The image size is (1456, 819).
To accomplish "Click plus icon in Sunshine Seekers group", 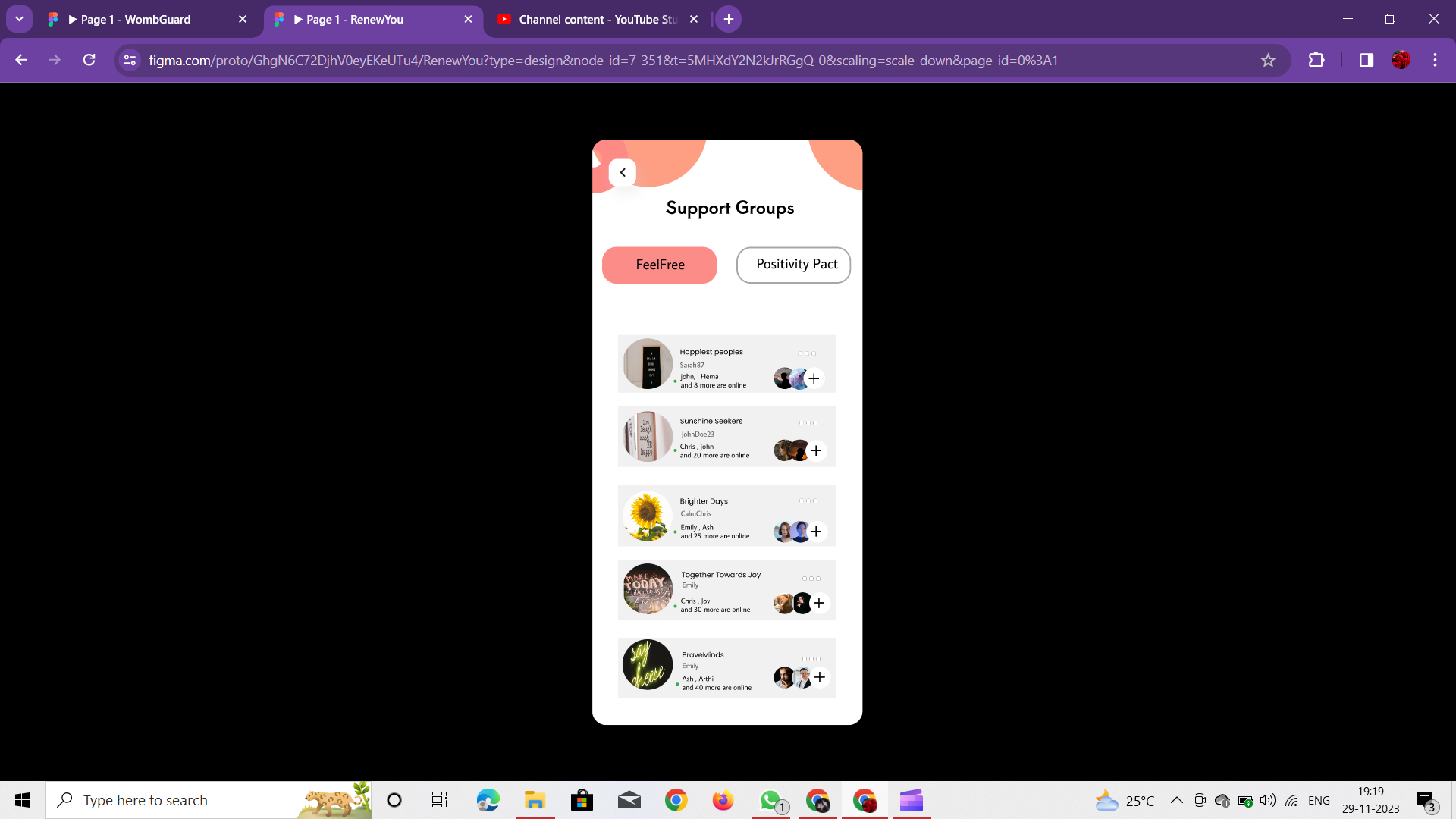I will 816,451.
